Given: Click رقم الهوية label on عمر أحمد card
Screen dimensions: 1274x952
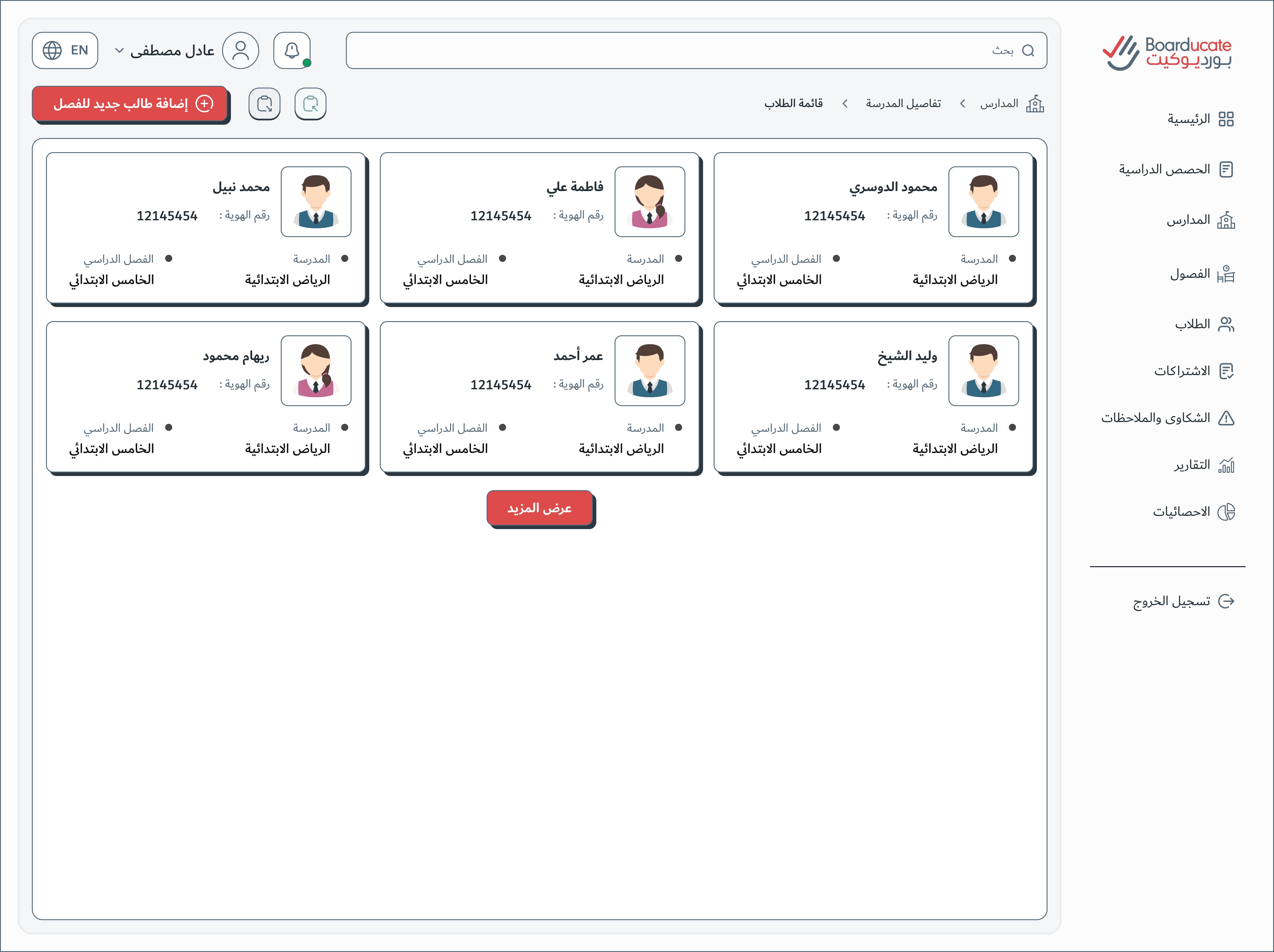Looking at the screenshot, I should click(578, 385).
